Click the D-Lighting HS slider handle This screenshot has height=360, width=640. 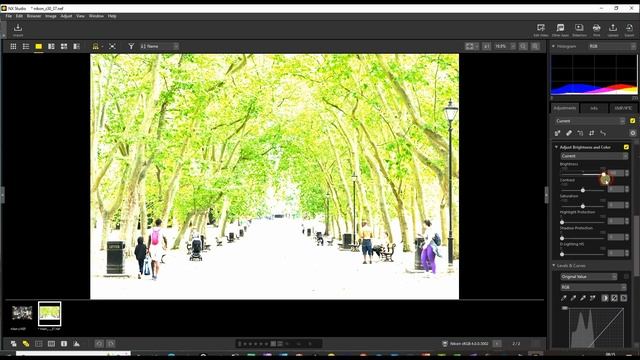click(x=562, y=254)
